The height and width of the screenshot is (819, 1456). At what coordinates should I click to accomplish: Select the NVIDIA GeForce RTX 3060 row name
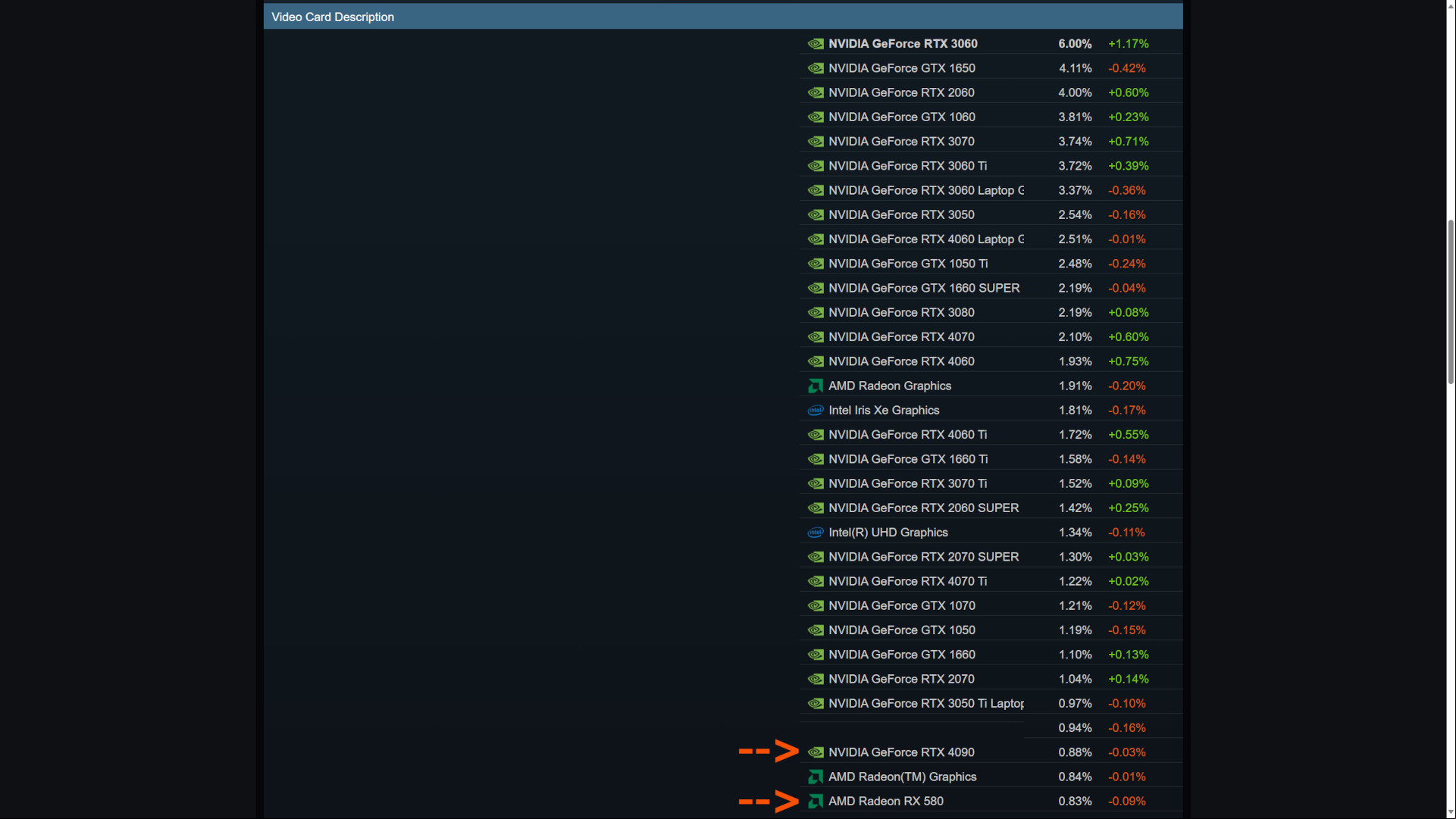click(903, 44)
